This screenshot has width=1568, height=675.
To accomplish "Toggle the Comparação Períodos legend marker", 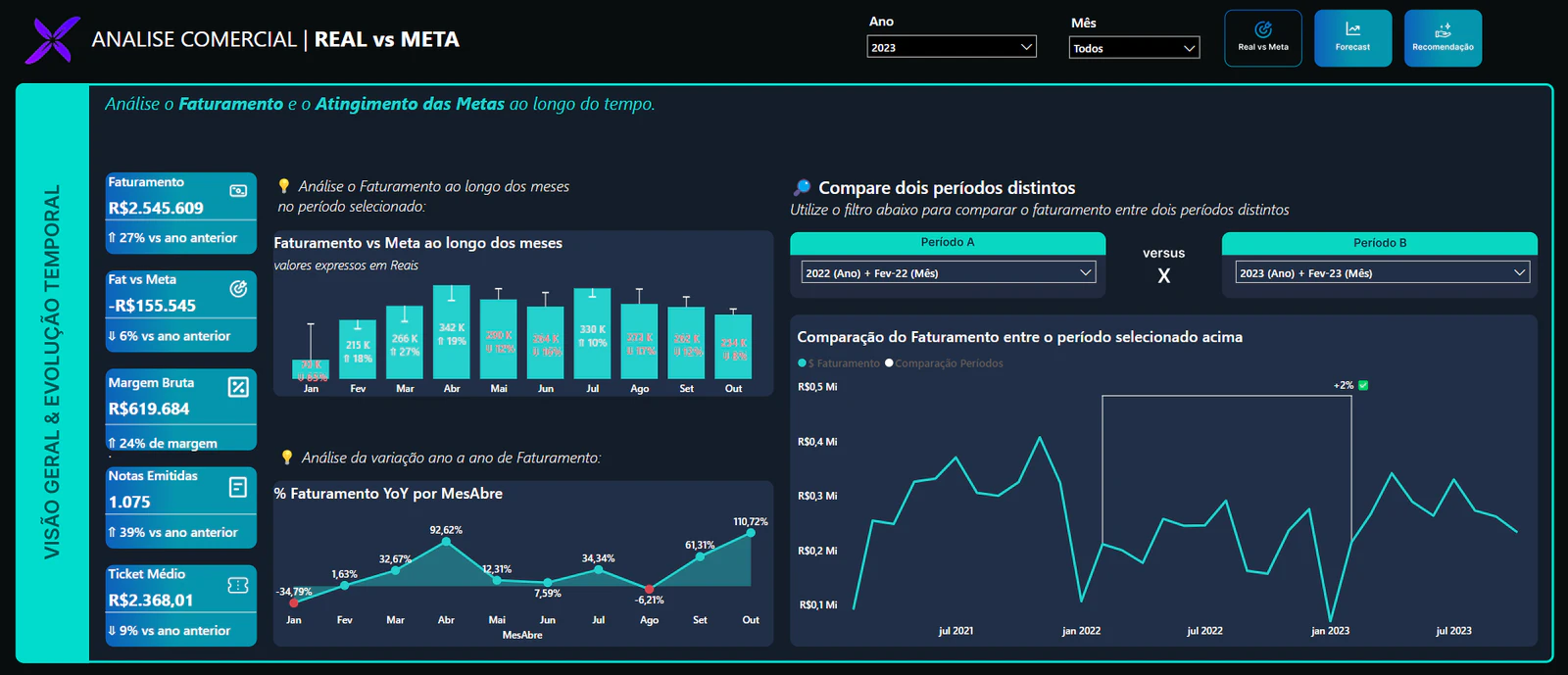I will click(x=889, y=363).
